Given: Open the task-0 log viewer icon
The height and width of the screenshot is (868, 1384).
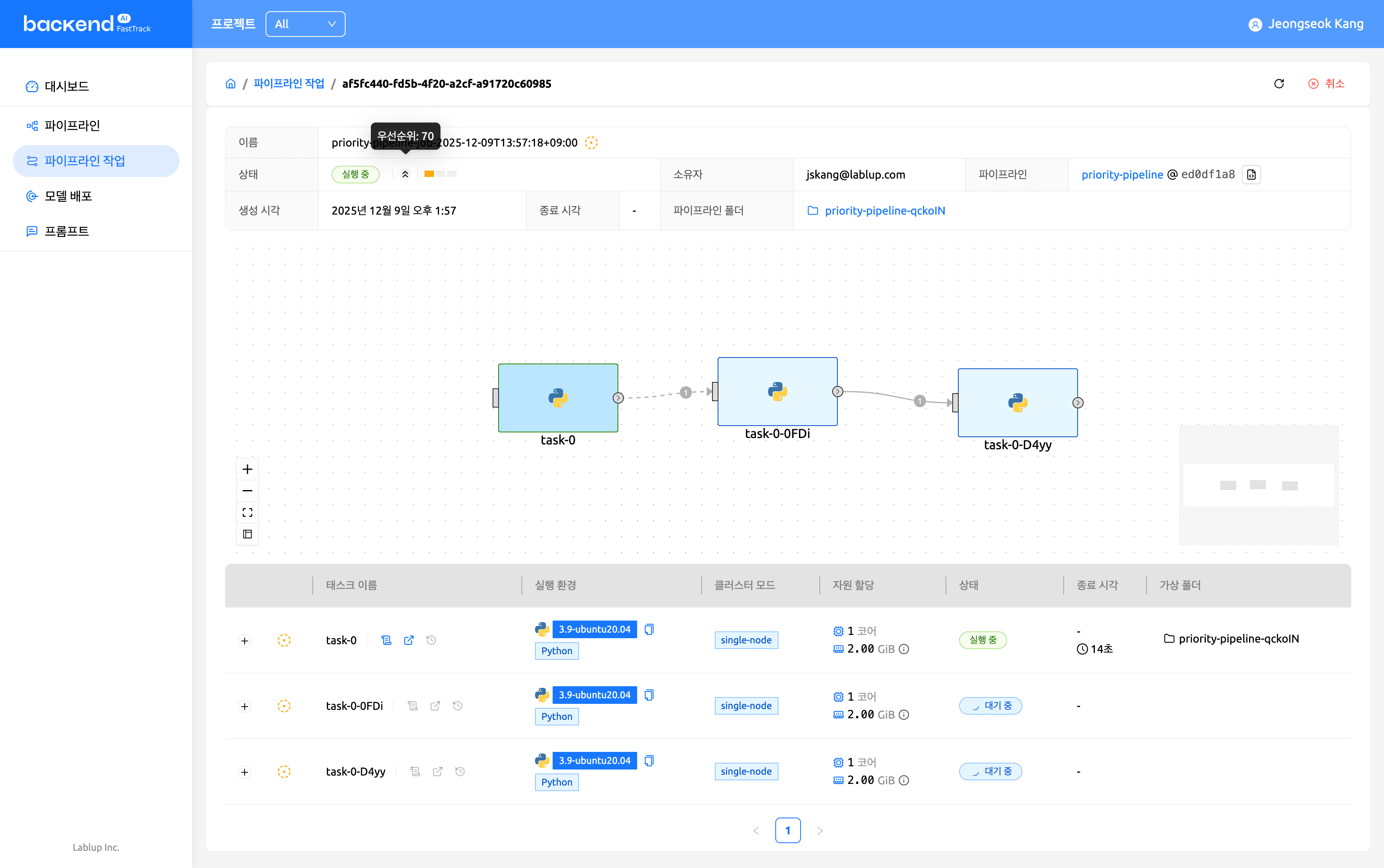Looking at the screenshot, I should click(386, 640).
